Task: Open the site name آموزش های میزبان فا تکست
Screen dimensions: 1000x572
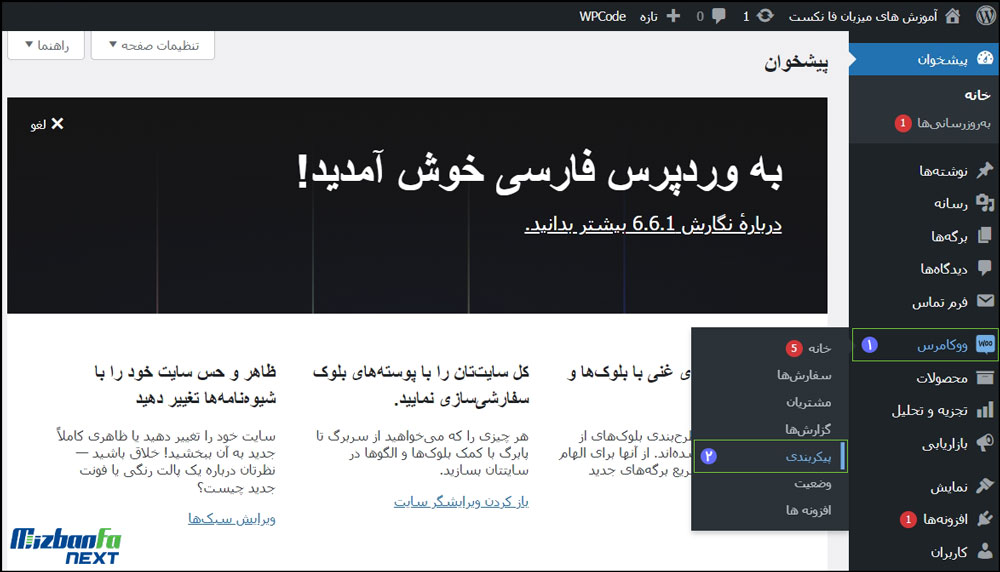Action: 863,16
